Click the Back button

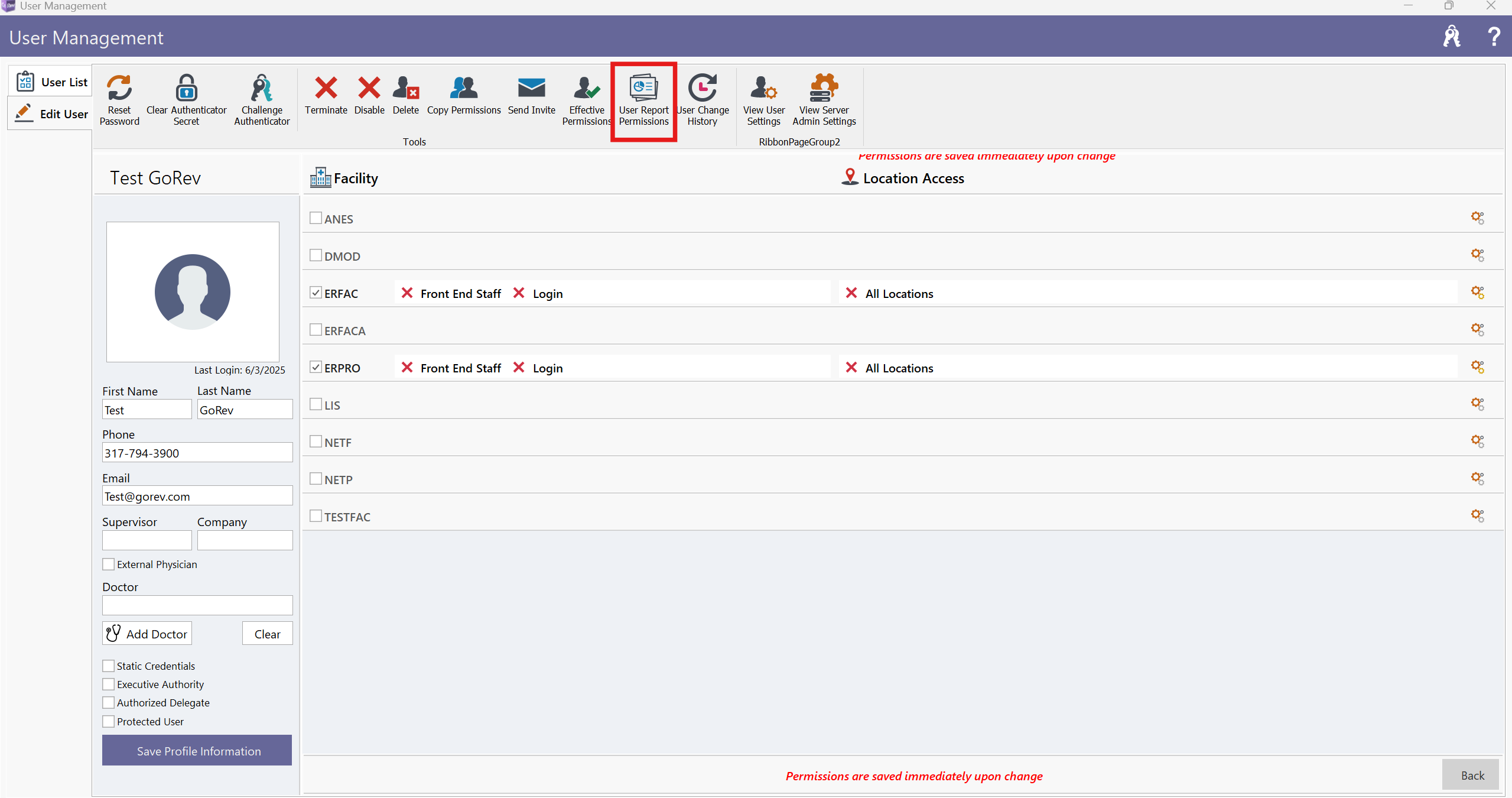pyautogui.click(x=1471, y=775)
